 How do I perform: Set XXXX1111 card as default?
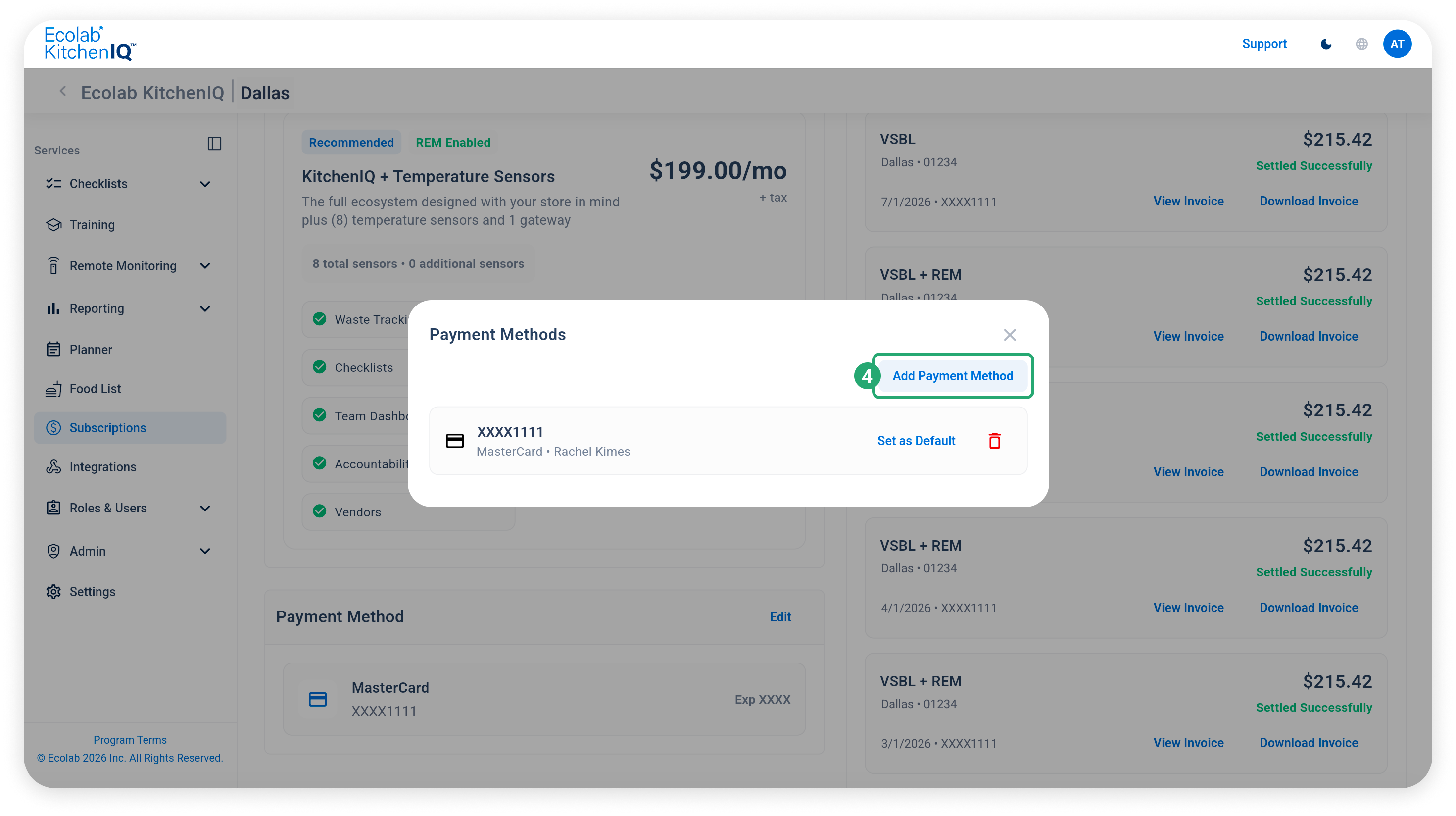(x=916, y=441)
